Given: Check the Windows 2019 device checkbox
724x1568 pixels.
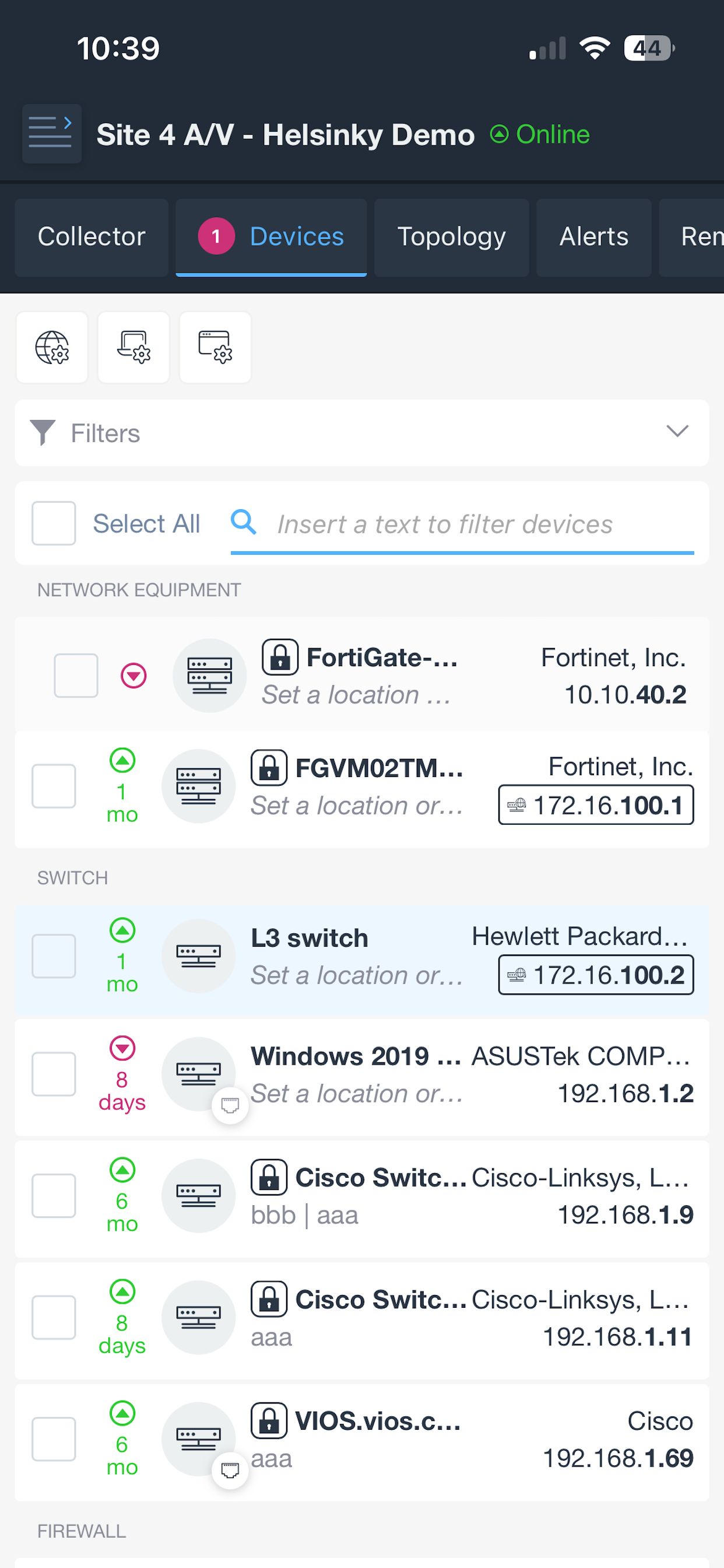Looking at the screenshot, I should [54, 1074].
